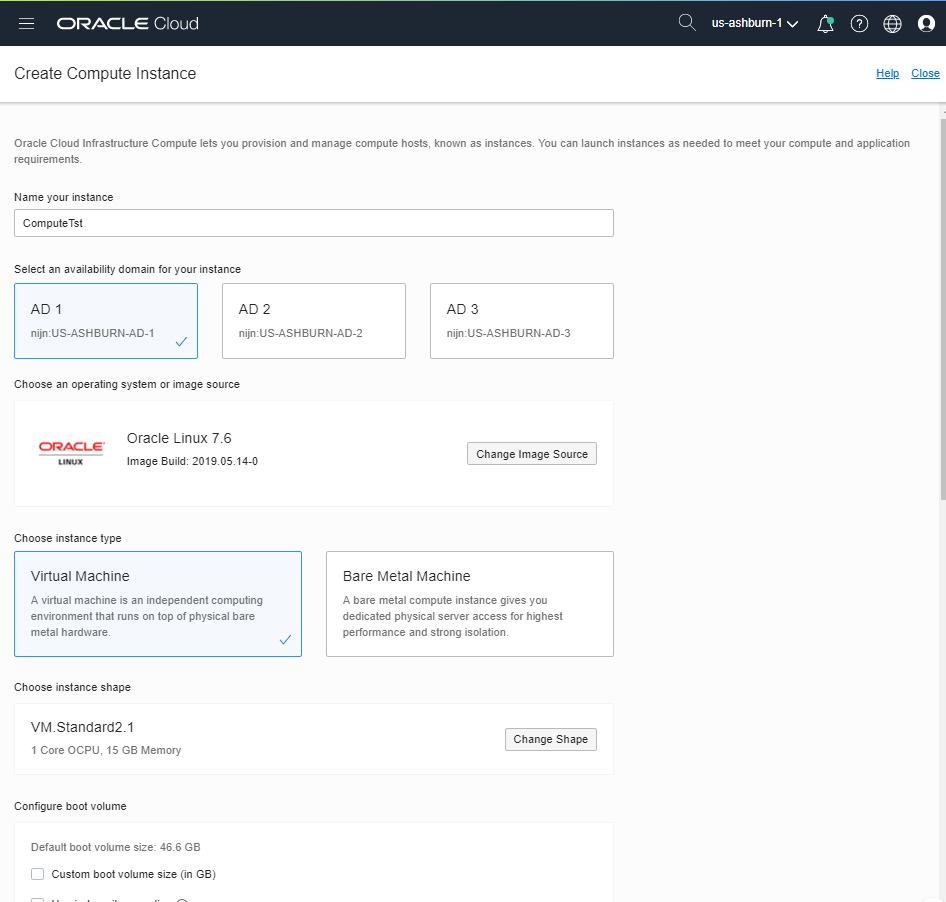This screenshot has height=902, width=946.
Task: Expand the us-ashburn-1 region dropdown
Action: tap(755, 24)
